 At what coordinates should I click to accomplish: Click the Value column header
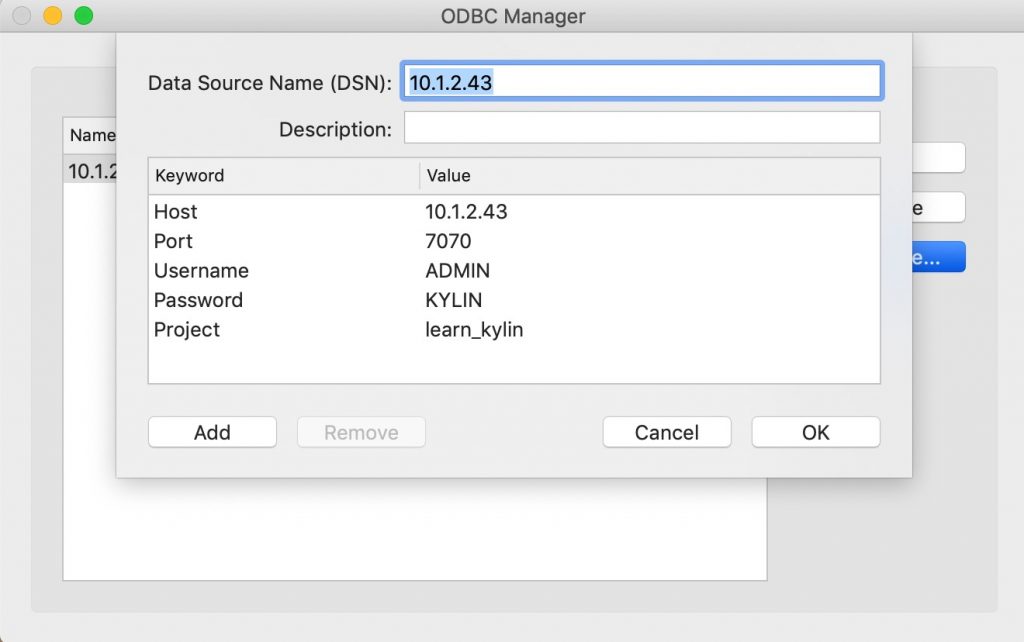coord(448,175)
